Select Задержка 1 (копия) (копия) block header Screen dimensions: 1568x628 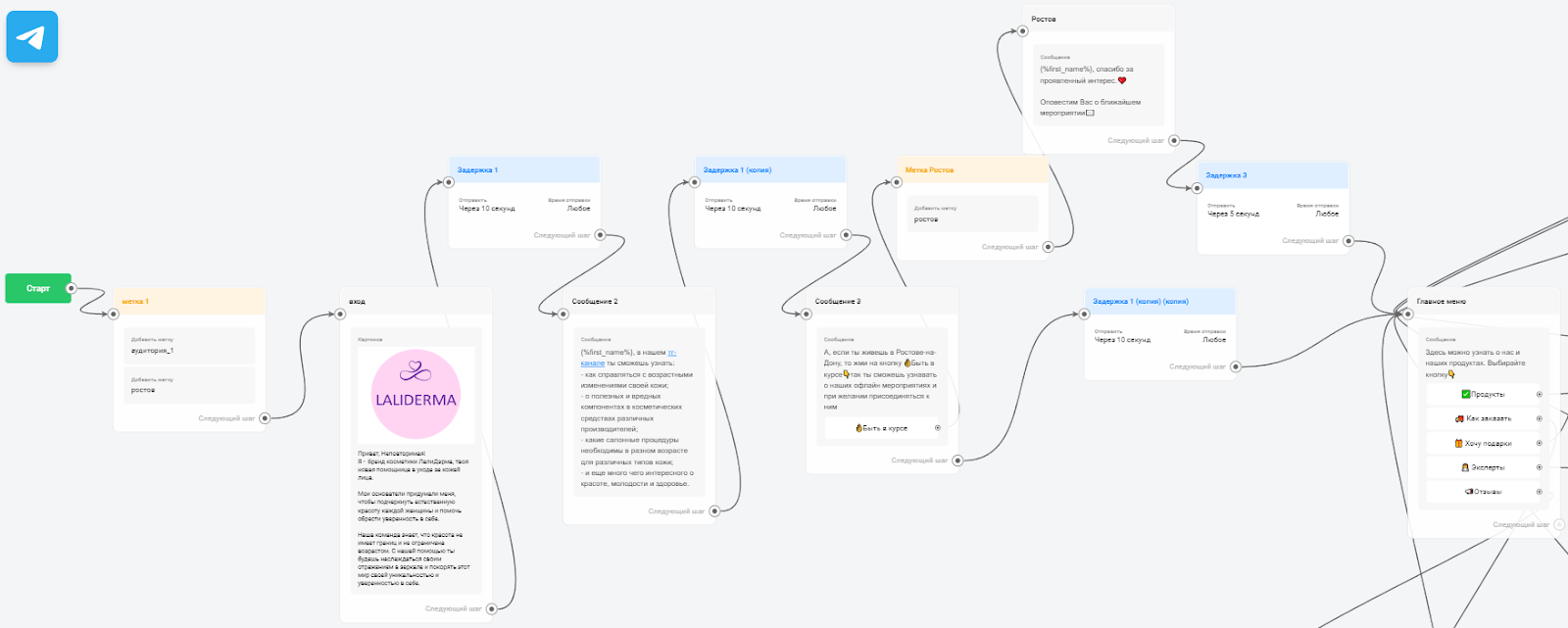pos(1159,302)
